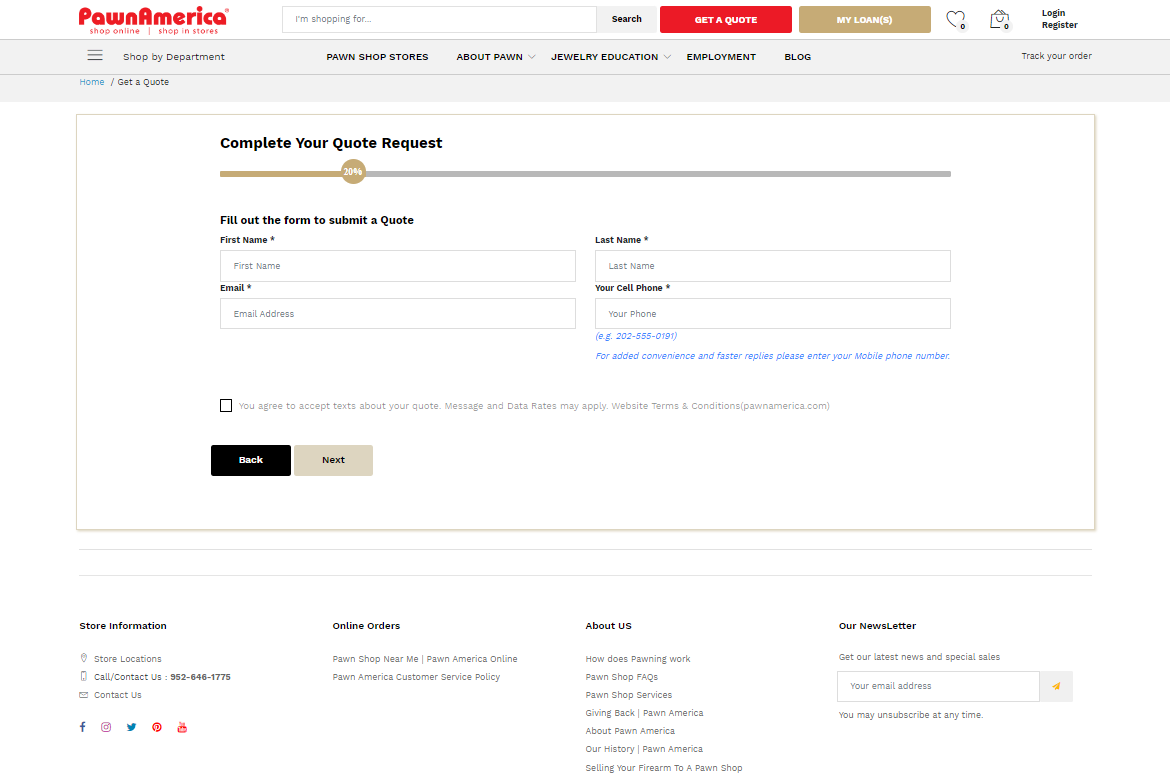This screenshot has height=780, width=1170.
Task: Focus the First Name input field
Action: click(398, 266)
